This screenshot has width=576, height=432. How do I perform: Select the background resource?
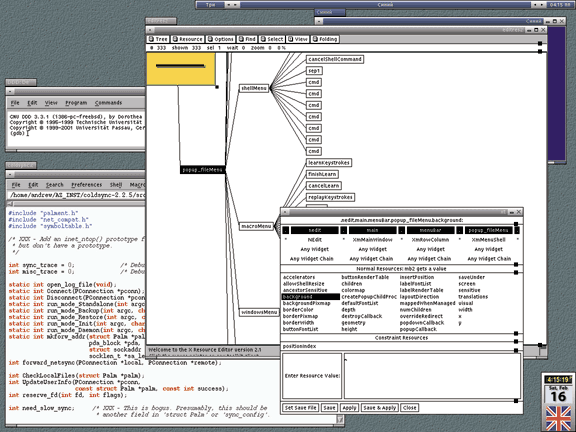(311, 297)
